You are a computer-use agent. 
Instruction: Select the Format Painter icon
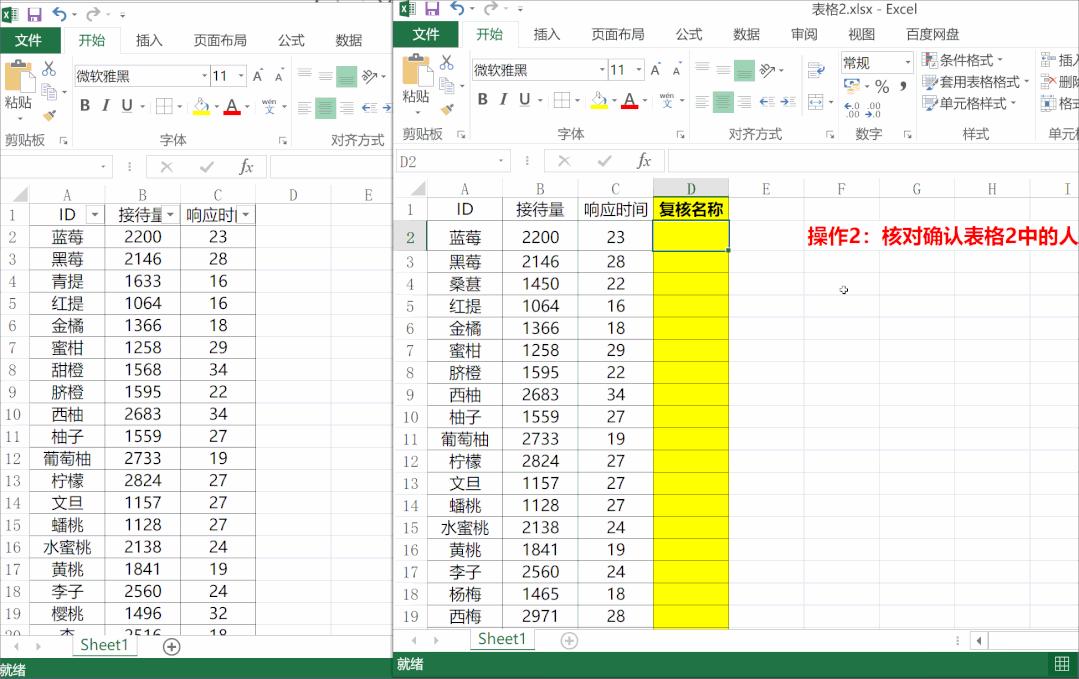[x=448, y=108]
